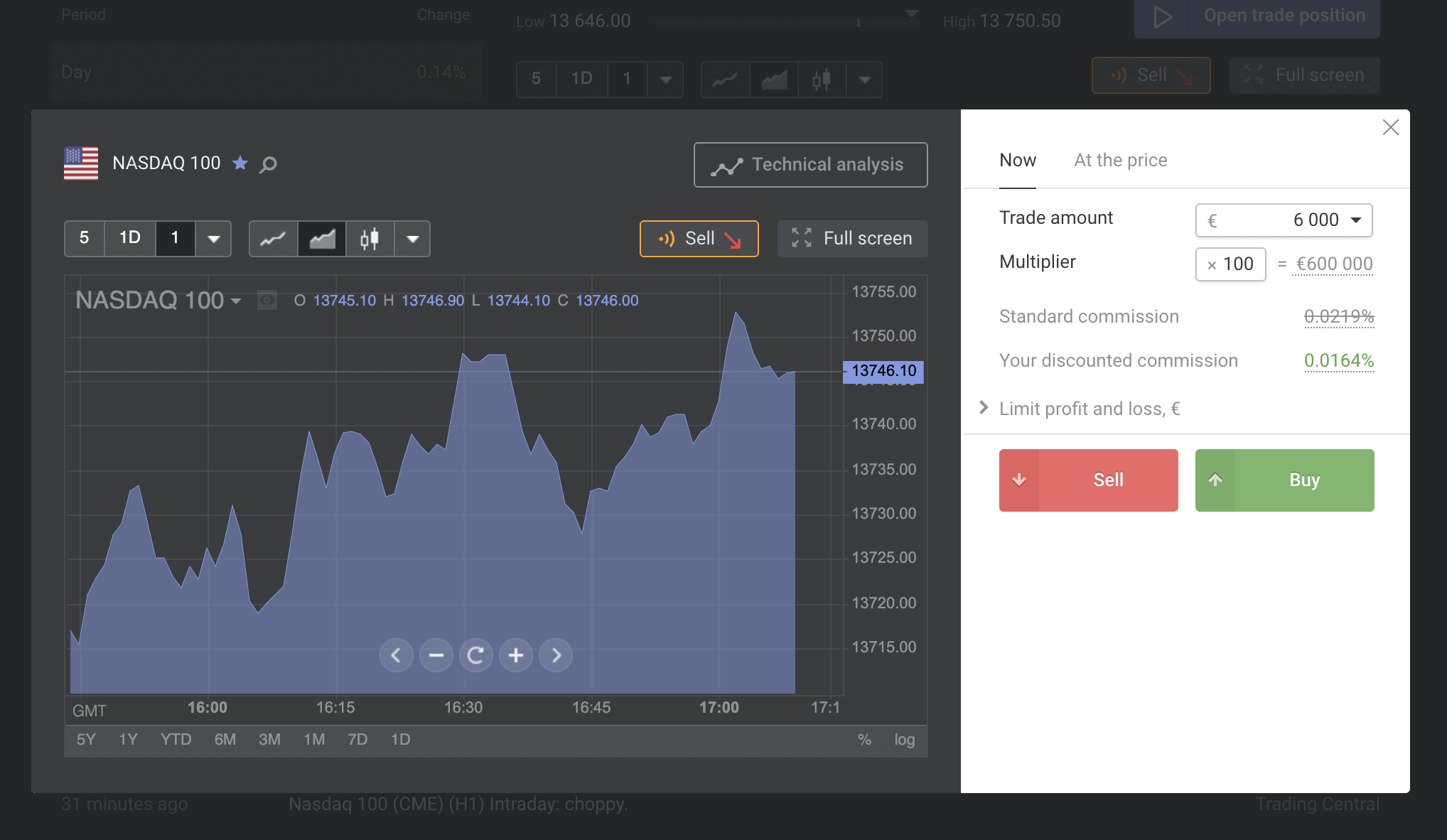Select the 1Y time range
The height and width of the screenshot is (840, 1447).
pyautogui.click(x=128, y=740)
